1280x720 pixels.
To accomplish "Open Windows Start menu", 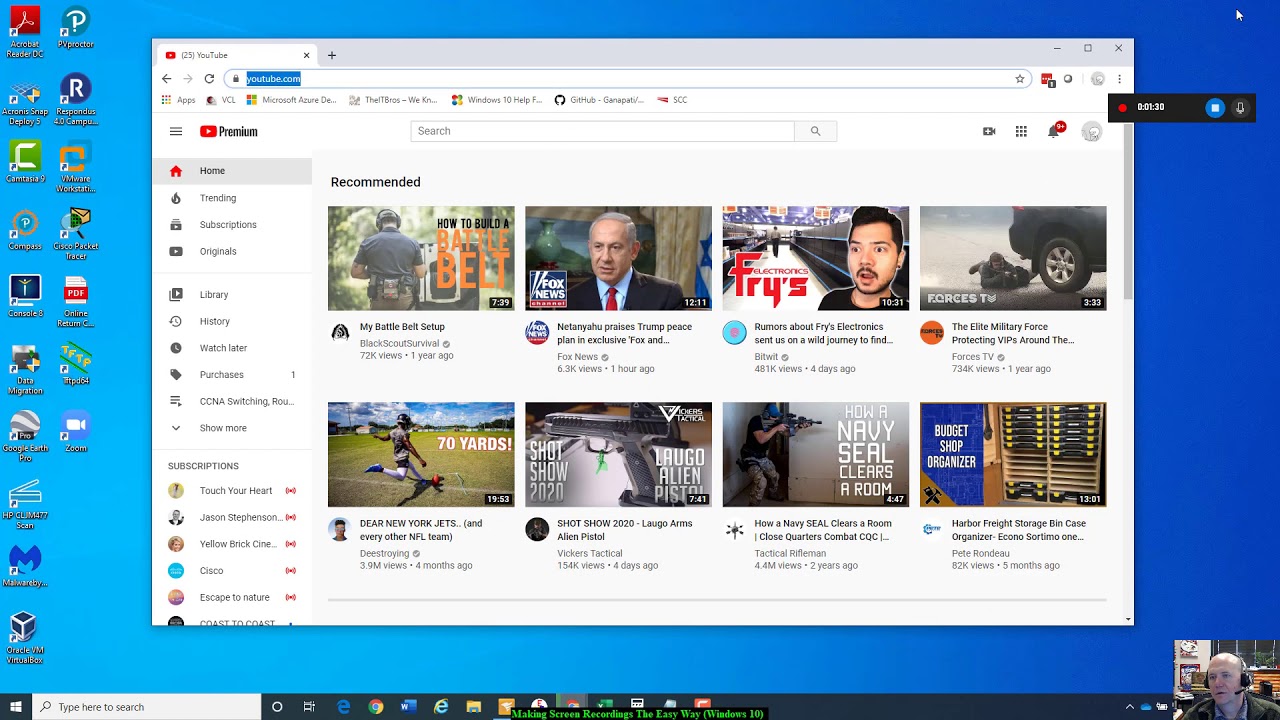I will [x=16, y=707].
